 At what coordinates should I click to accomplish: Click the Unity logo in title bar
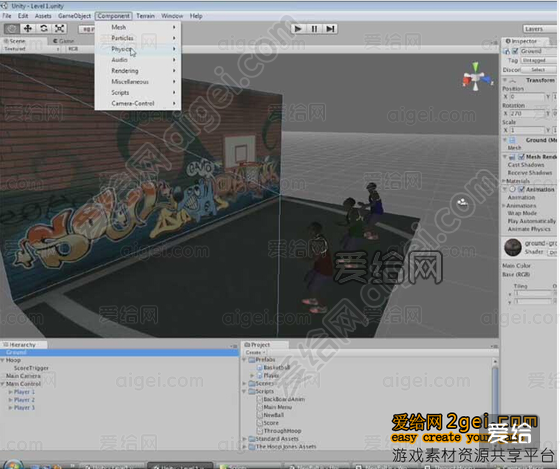pyautogui.click(x=4, y=6)
